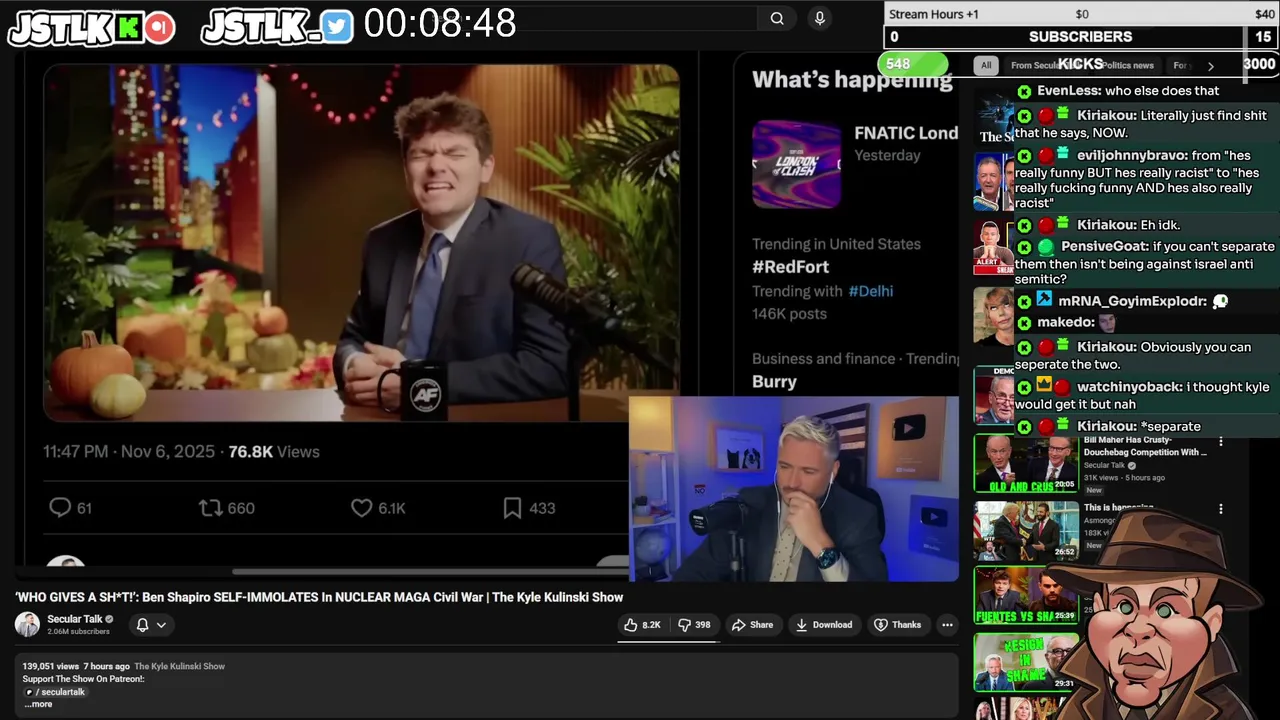Click tweet timestamp '11:47 PM · Nov 6, 2025'
Screen dimensions: 1280x720
(x=129, y=452)
